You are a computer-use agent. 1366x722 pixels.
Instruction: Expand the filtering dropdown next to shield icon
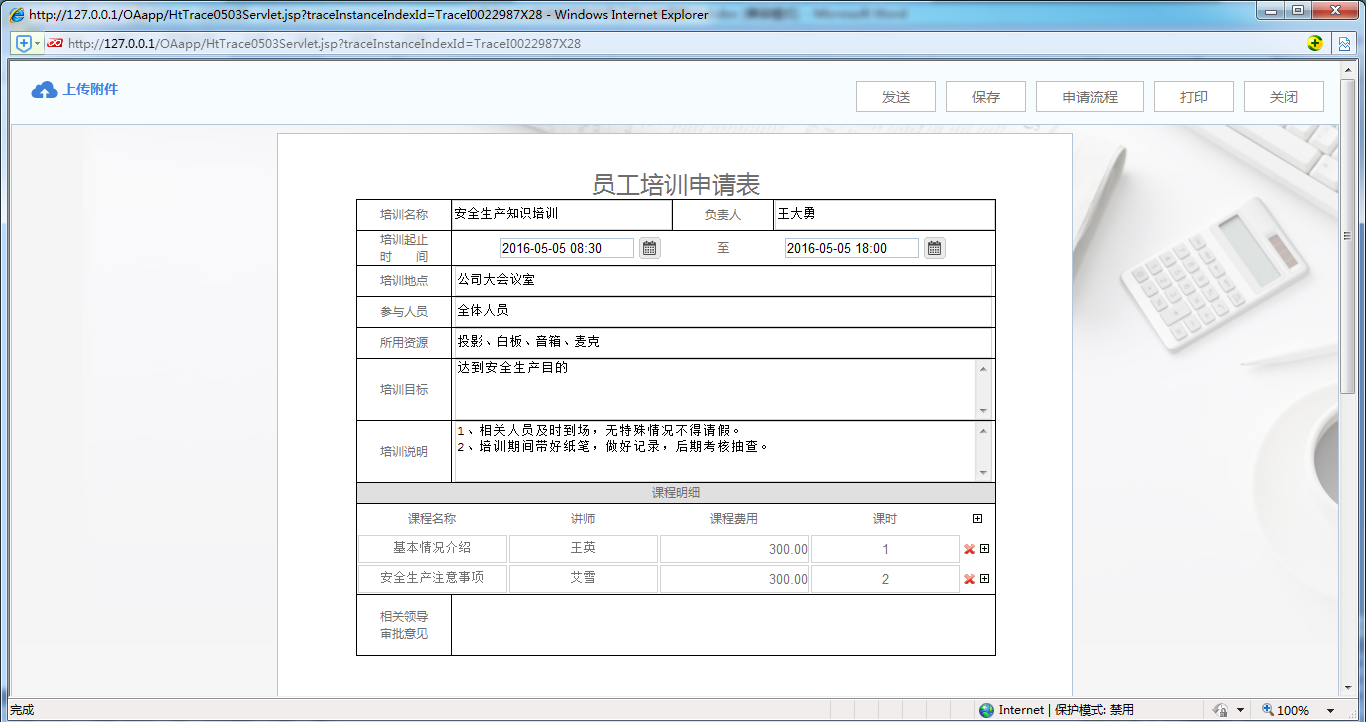tap(1240, 709)
